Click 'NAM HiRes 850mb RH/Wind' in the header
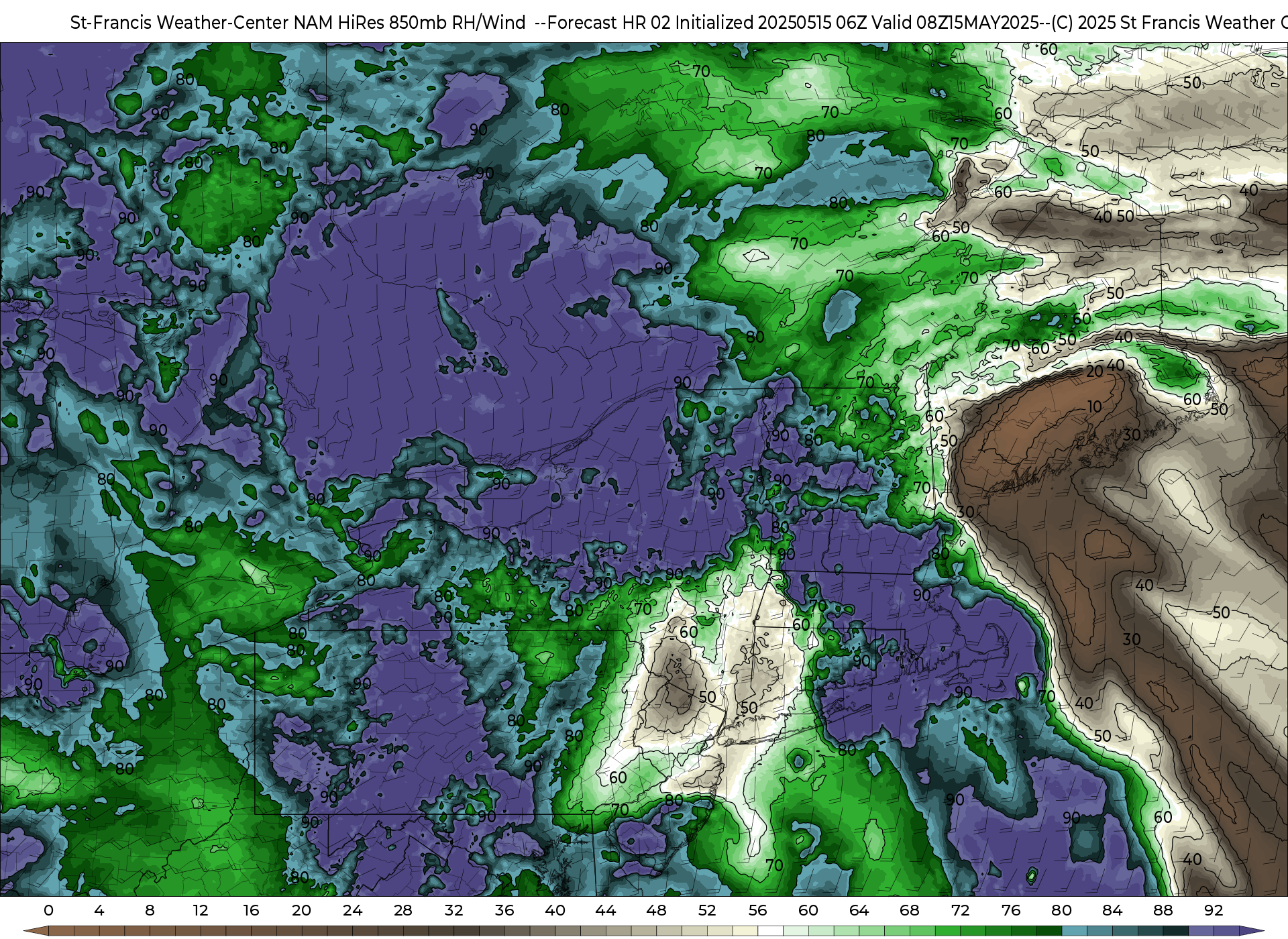The width and height of the screenshot is (1288, 939). (x=410, y=23)
